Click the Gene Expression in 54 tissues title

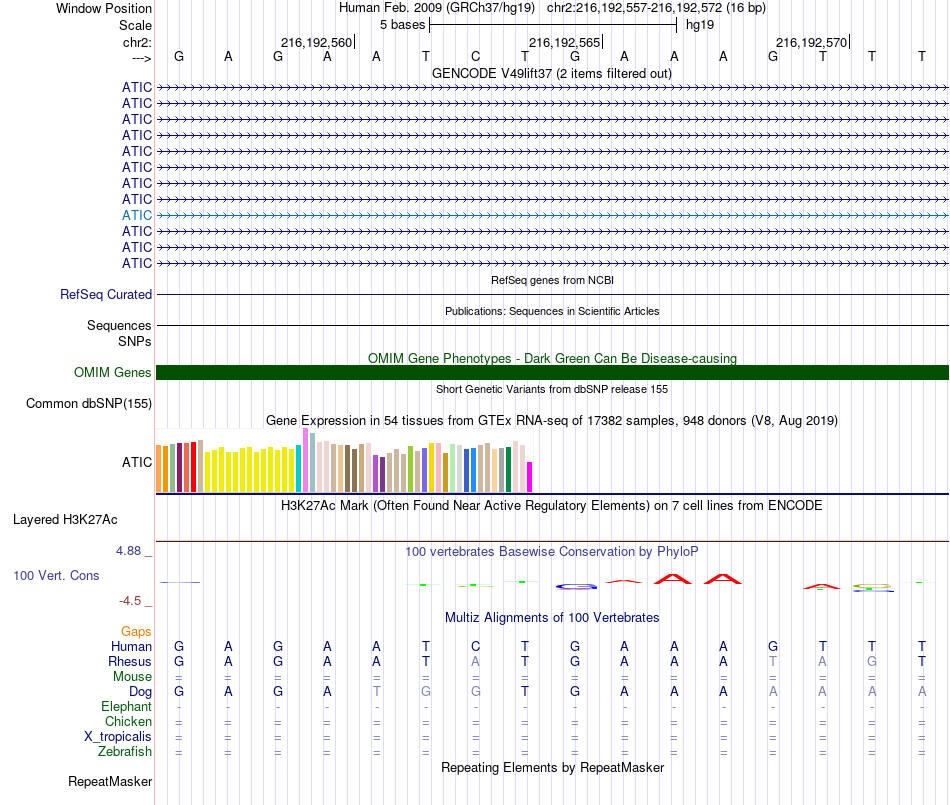tap(552, 421)
